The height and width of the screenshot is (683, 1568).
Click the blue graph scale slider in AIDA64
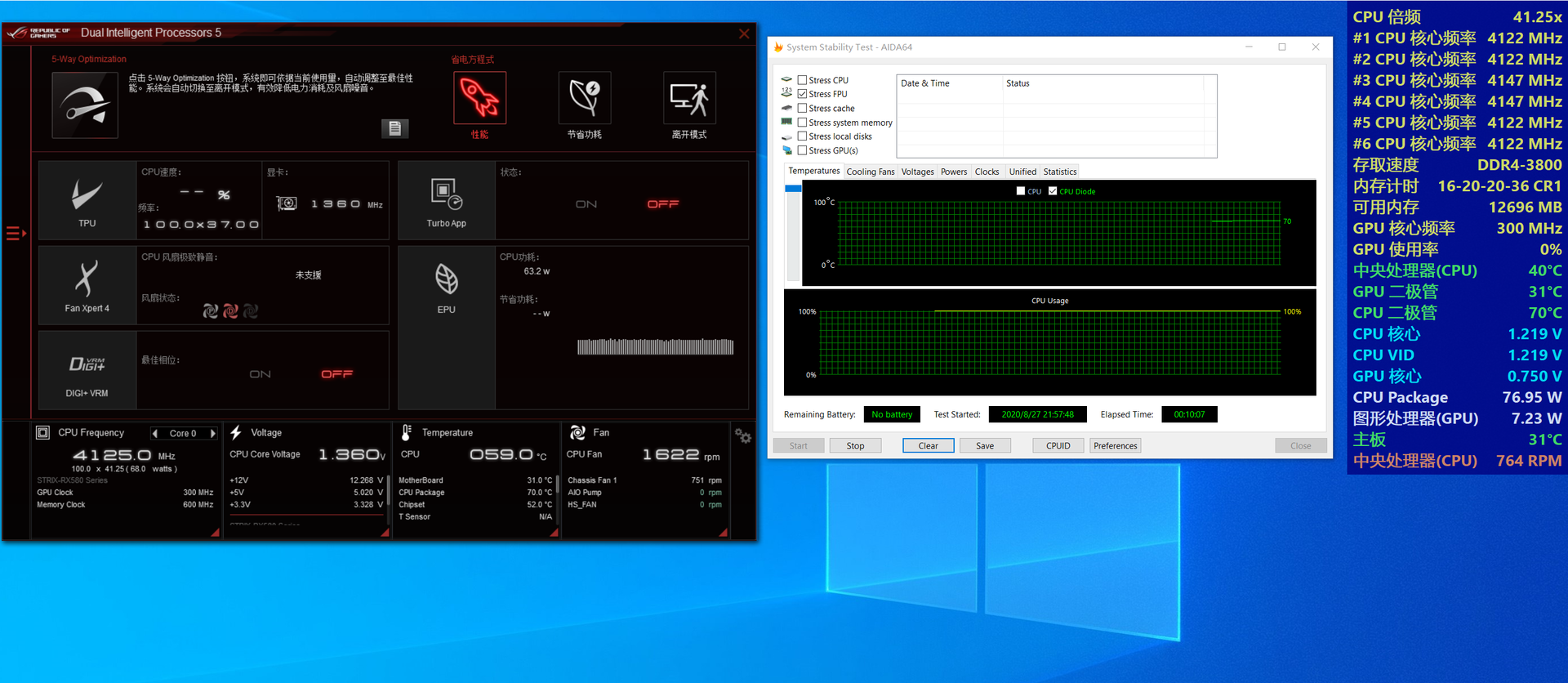pyautogui.click(x=793, y=189)
